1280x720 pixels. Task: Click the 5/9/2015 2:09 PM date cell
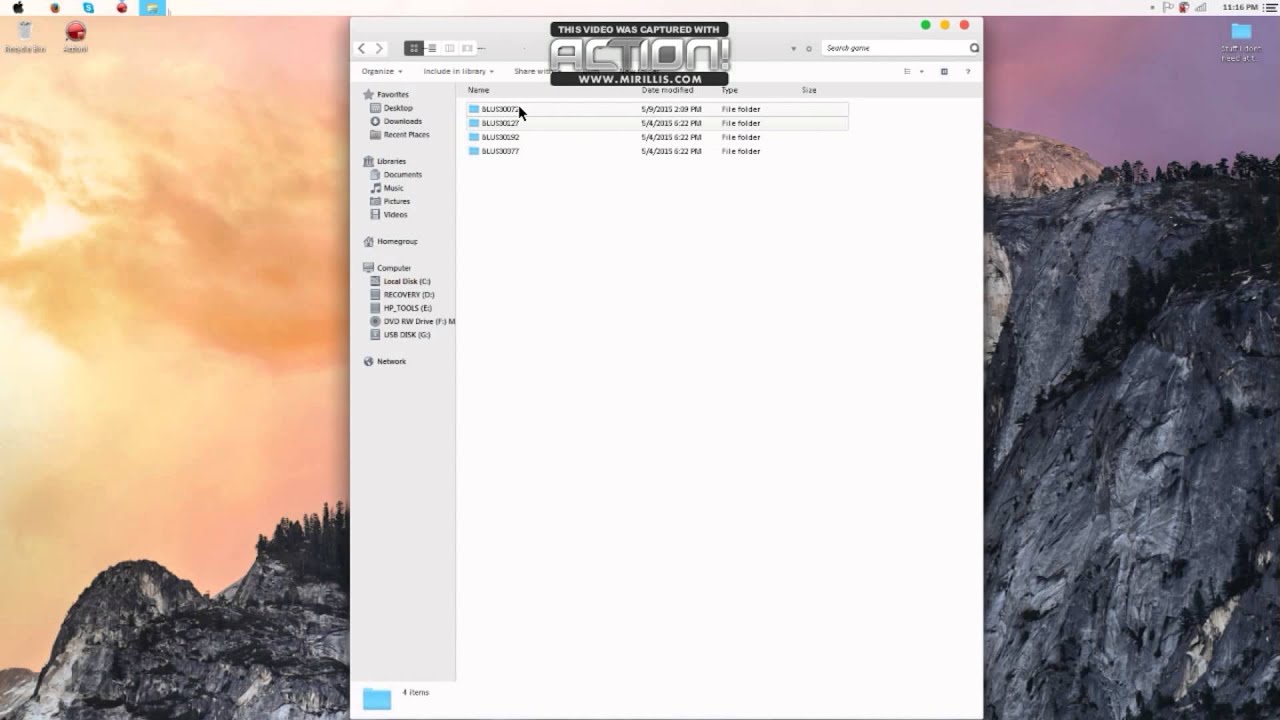[x=671, y=109]
